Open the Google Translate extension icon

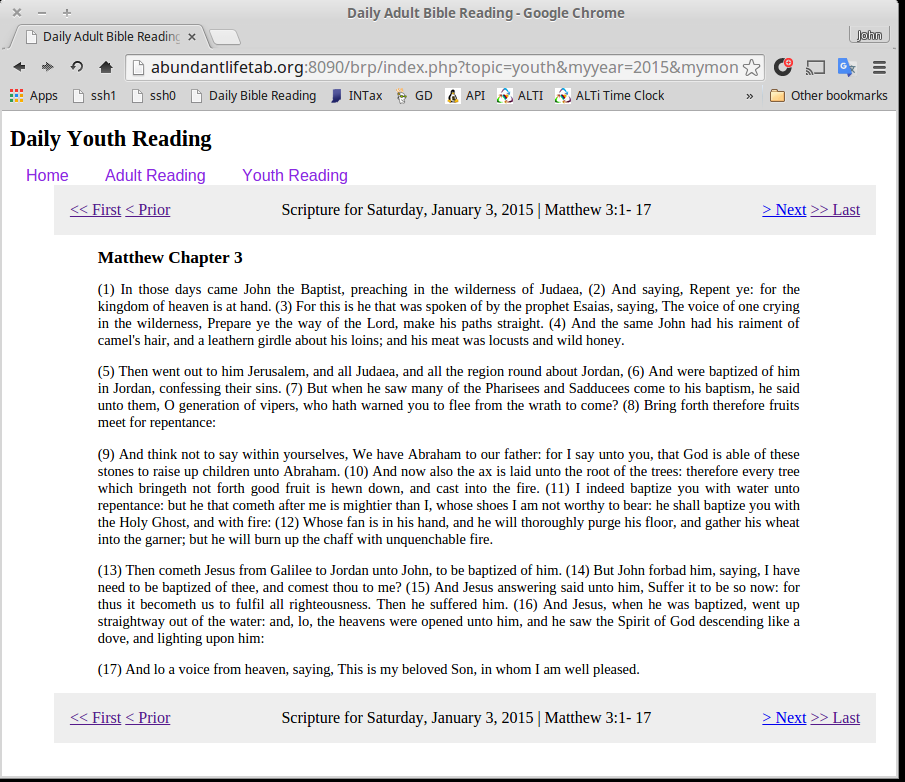[x=847, y=67]
